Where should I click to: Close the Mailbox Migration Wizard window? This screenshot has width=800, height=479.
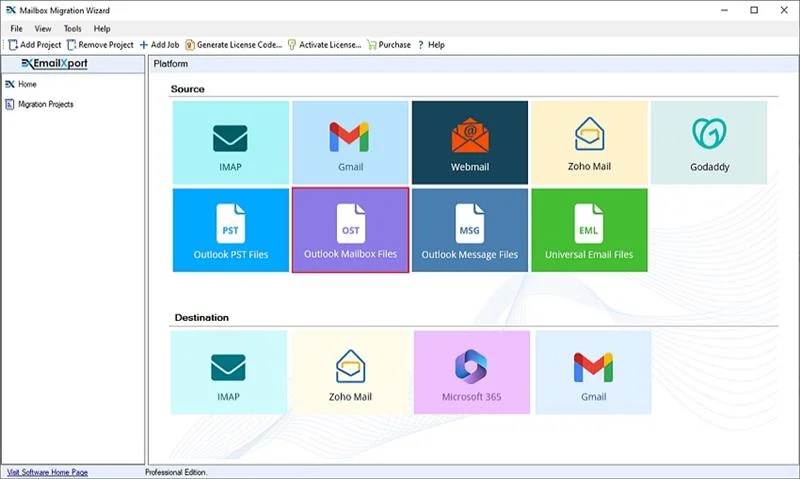tap(784, 10)
